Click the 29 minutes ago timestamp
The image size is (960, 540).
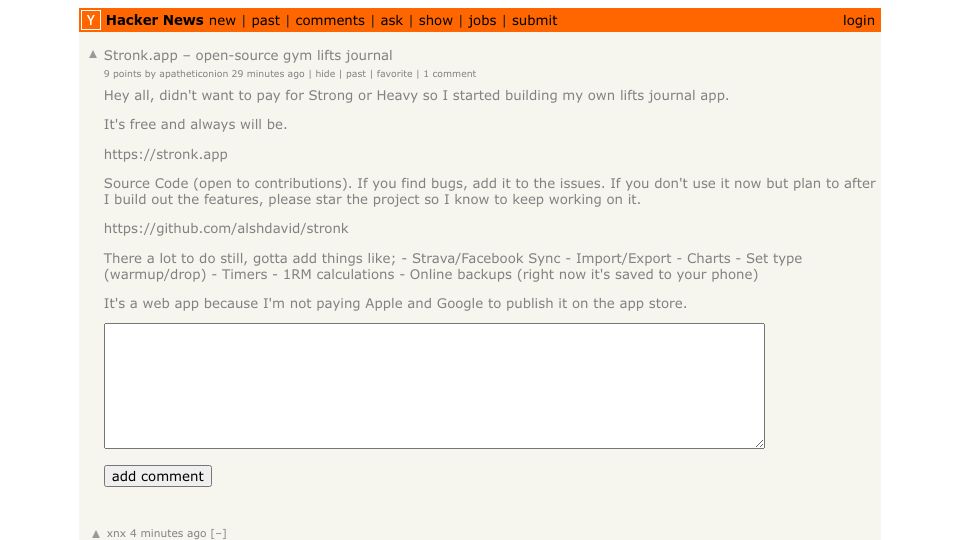click(268, 73)
